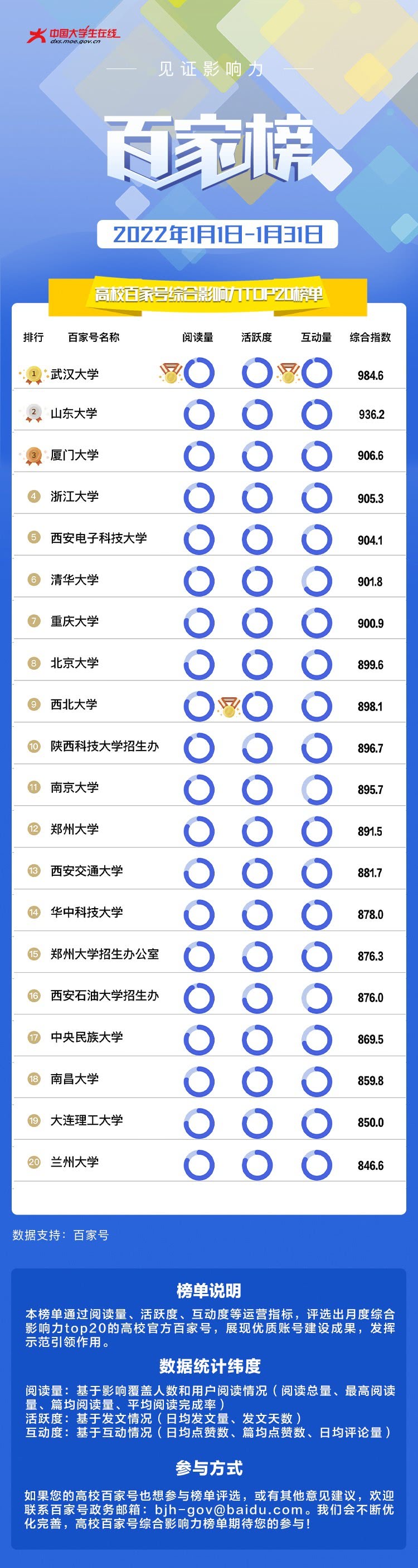Select the 陕西科技大学招生办 entry
The width and height of the screenshot is (418, 1568).
(x=105, y=746)
